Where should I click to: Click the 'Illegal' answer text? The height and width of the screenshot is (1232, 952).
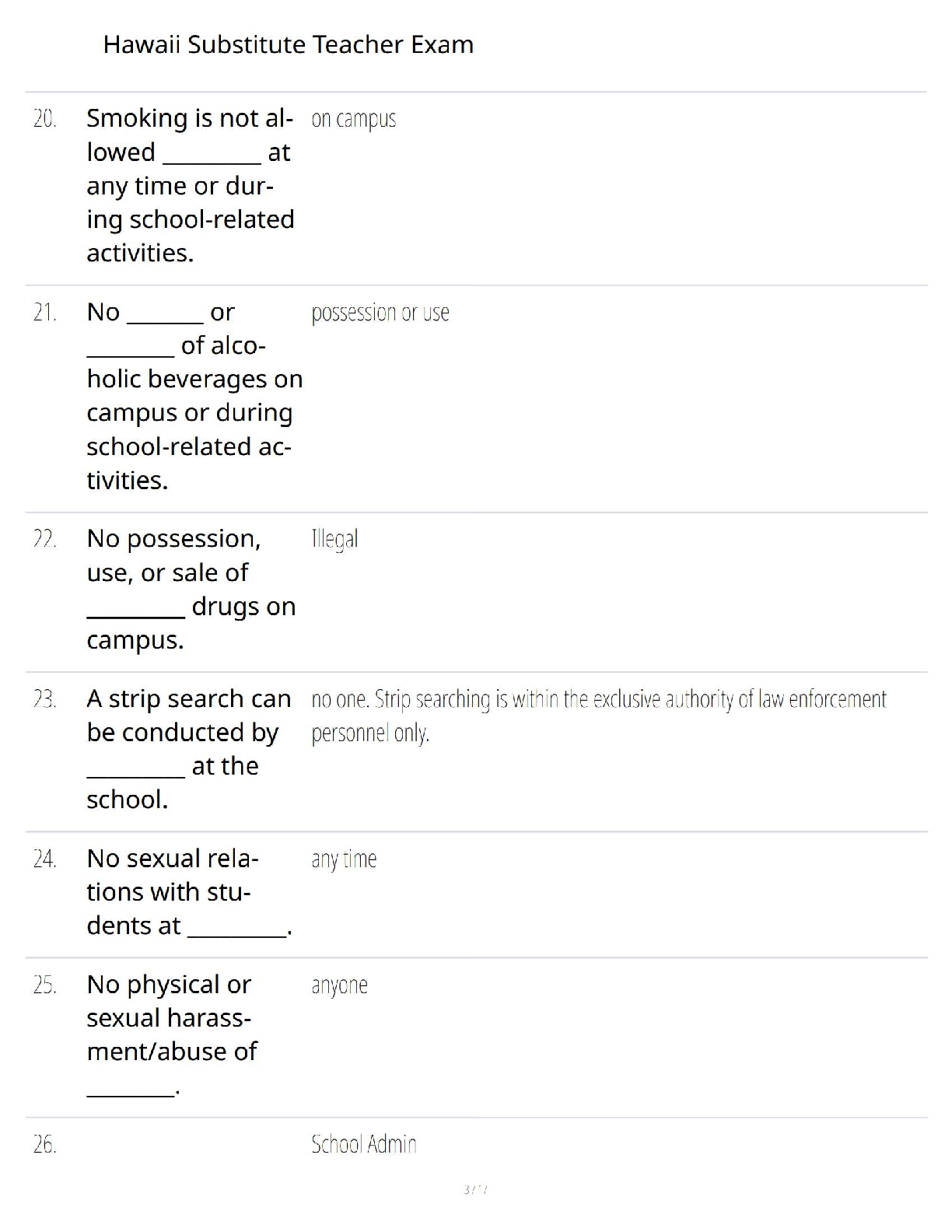[334, 539]
